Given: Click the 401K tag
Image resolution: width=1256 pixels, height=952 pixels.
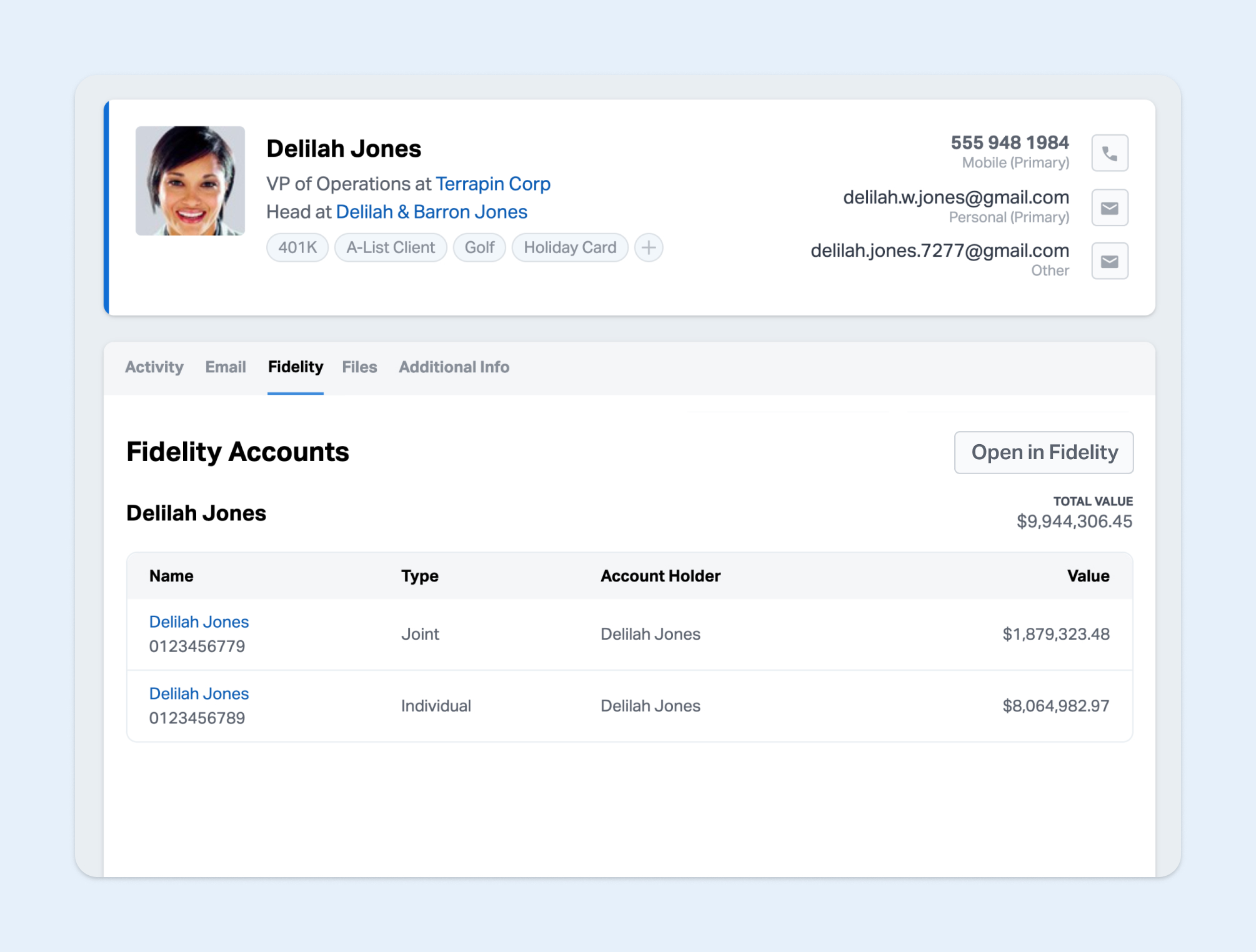Looking at the screenshot, I should pos(297,248).
